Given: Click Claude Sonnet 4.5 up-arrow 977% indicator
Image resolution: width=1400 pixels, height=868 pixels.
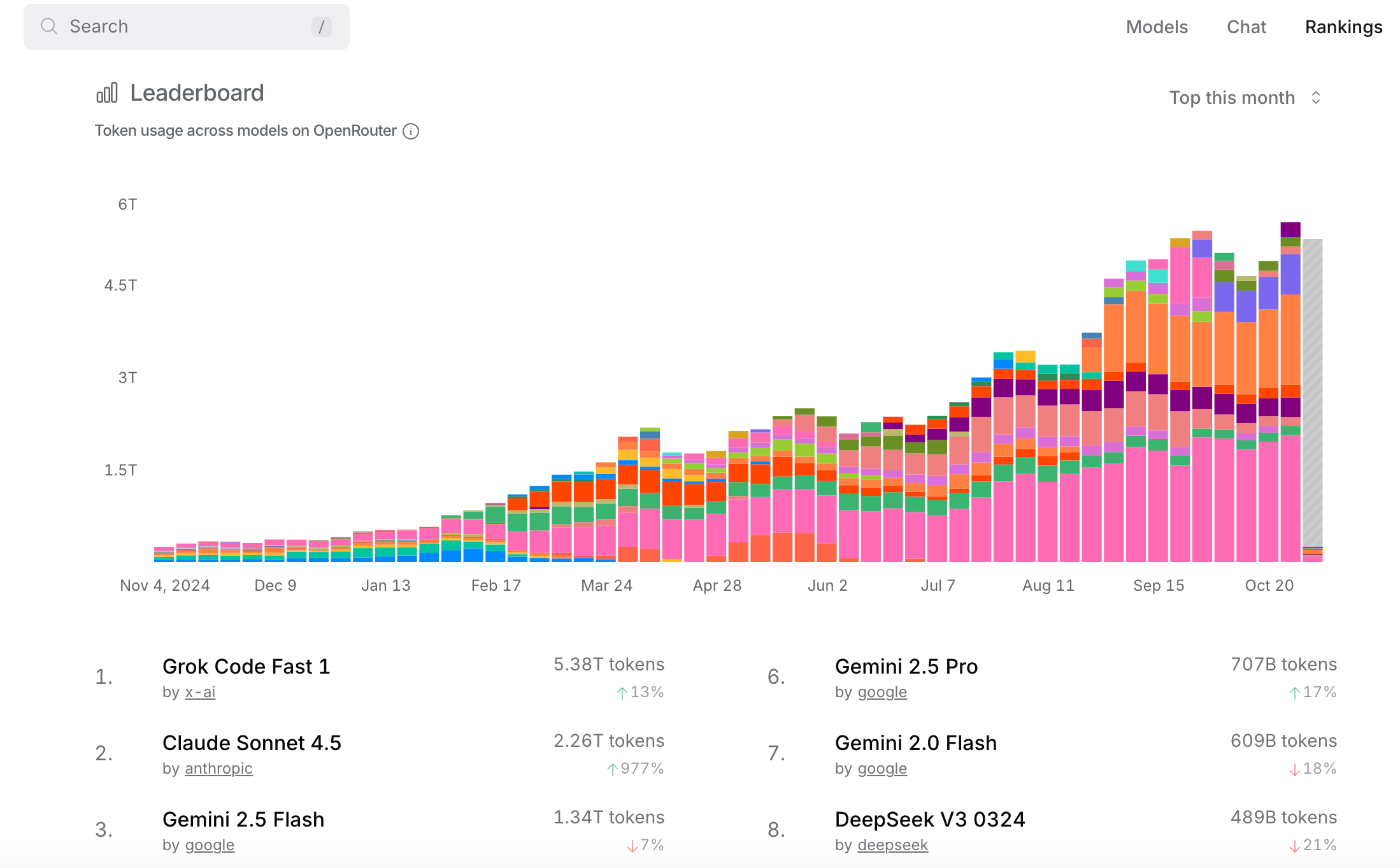Looking at the screenshot, I should pos(635,769).
